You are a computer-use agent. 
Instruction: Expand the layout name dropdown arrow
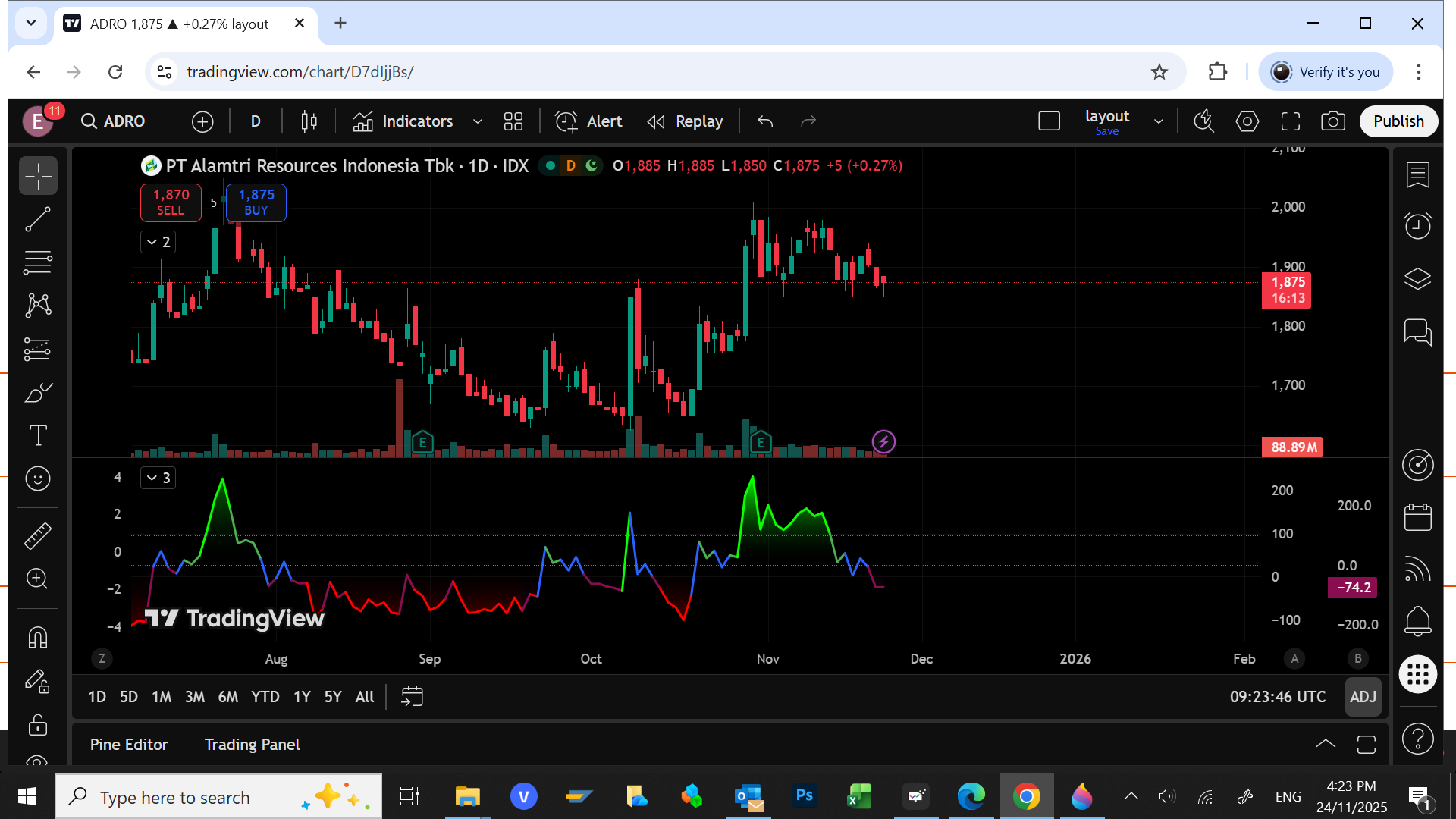(x=1158, y=121)
